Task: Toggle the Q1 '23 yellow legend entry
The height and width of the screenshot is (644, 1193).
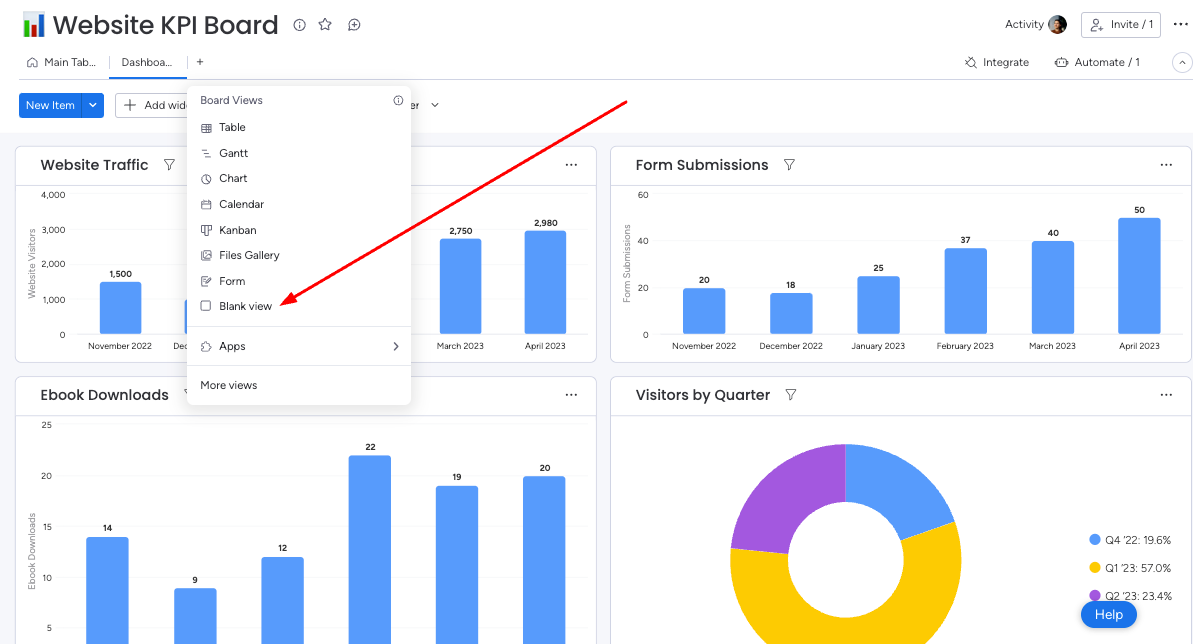Action: click(x=1130, y=568)
